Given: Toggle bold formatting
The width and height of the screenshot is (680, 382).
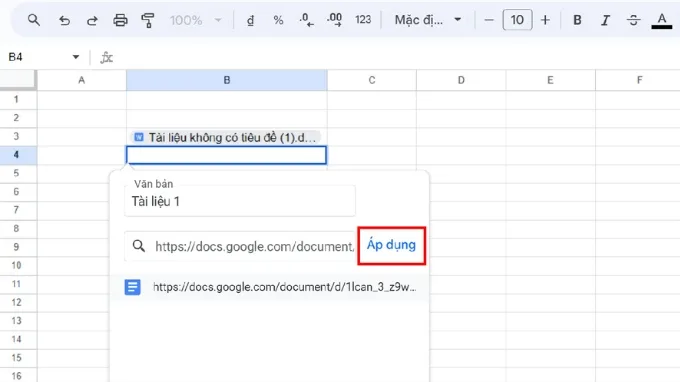Looking at the screenshot, I should tap(577, 20).
